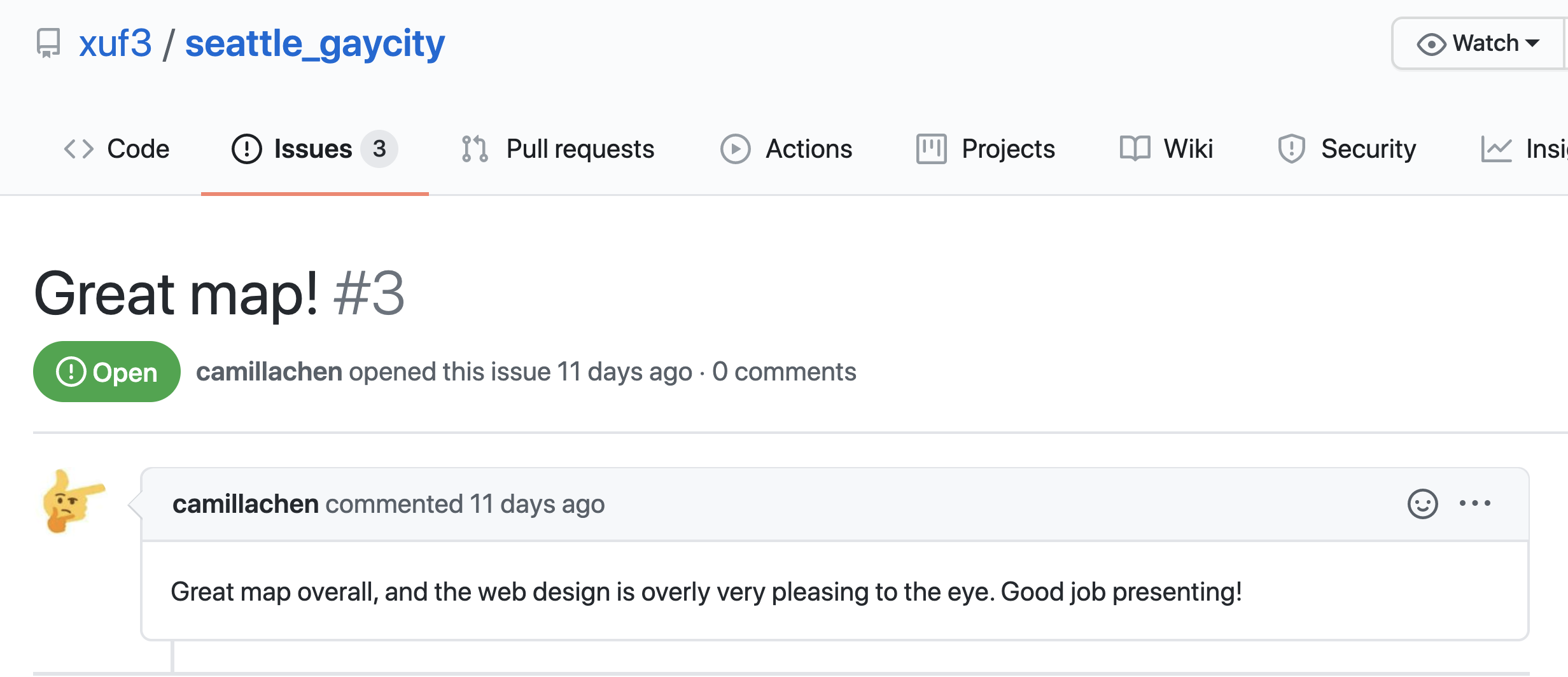
Task: Switch to the Security tab
Action: tap(1347, 149)
